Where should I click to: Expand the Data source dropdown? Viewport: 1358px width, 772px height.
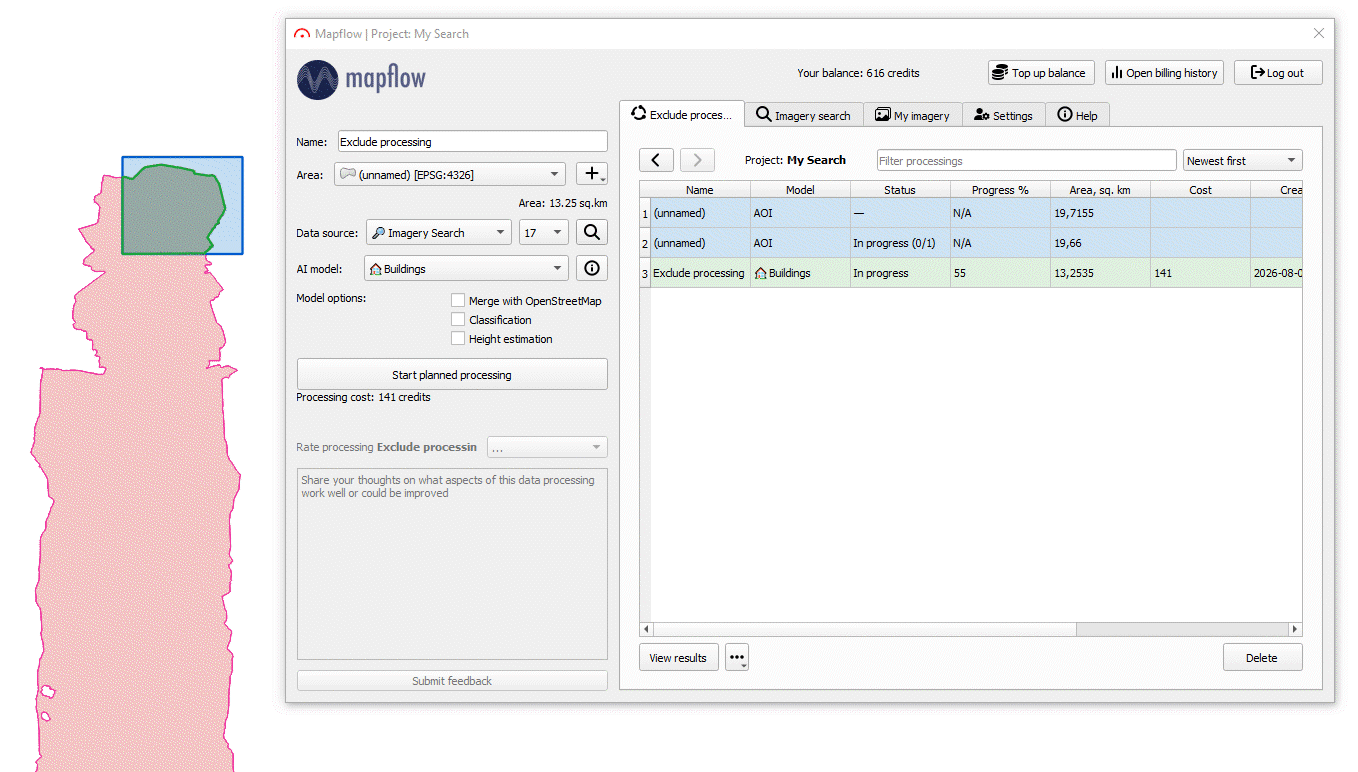coord(439,233)
